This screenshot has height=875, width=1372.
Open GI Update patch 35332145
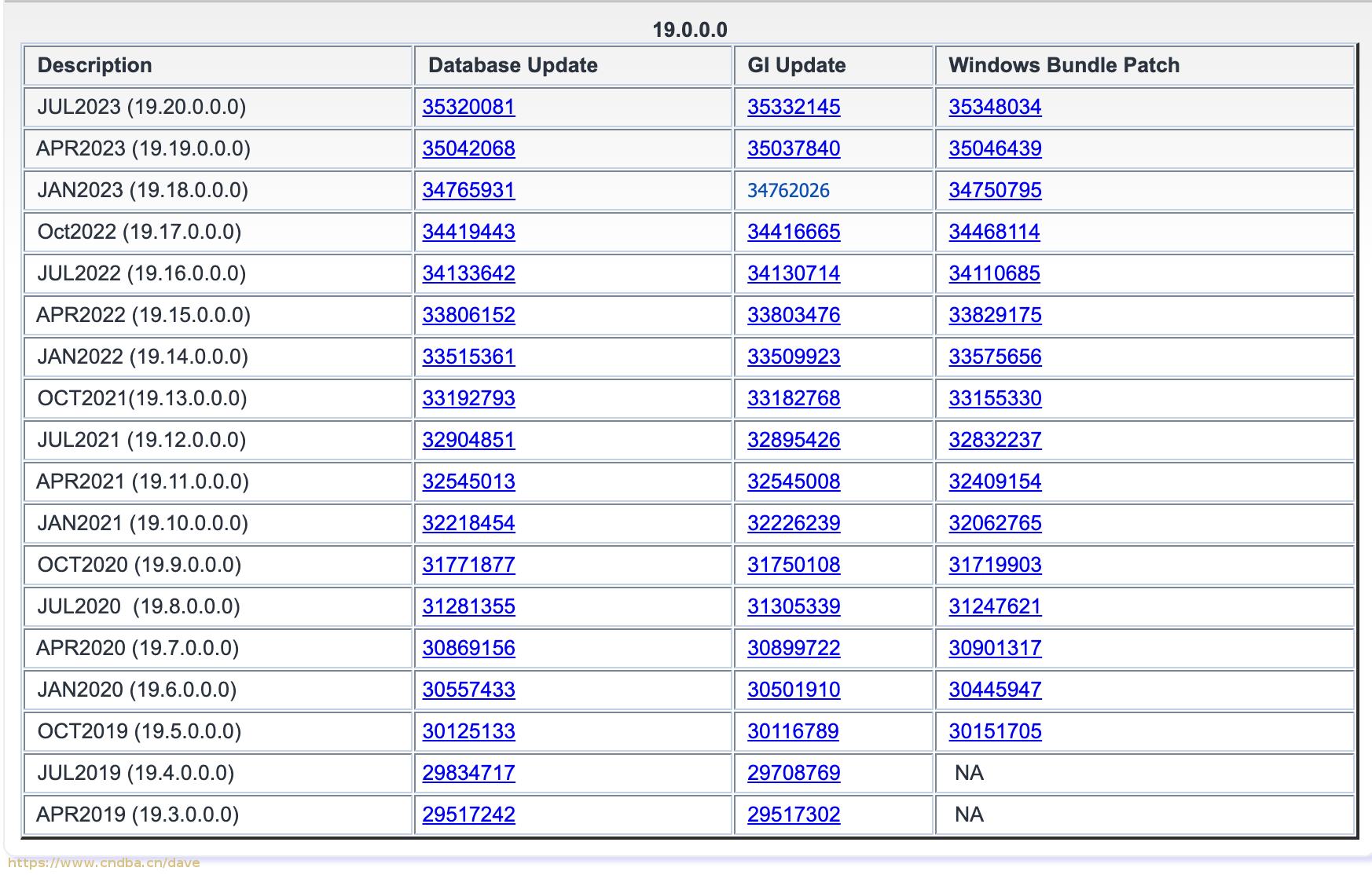(x=794, y=107)
